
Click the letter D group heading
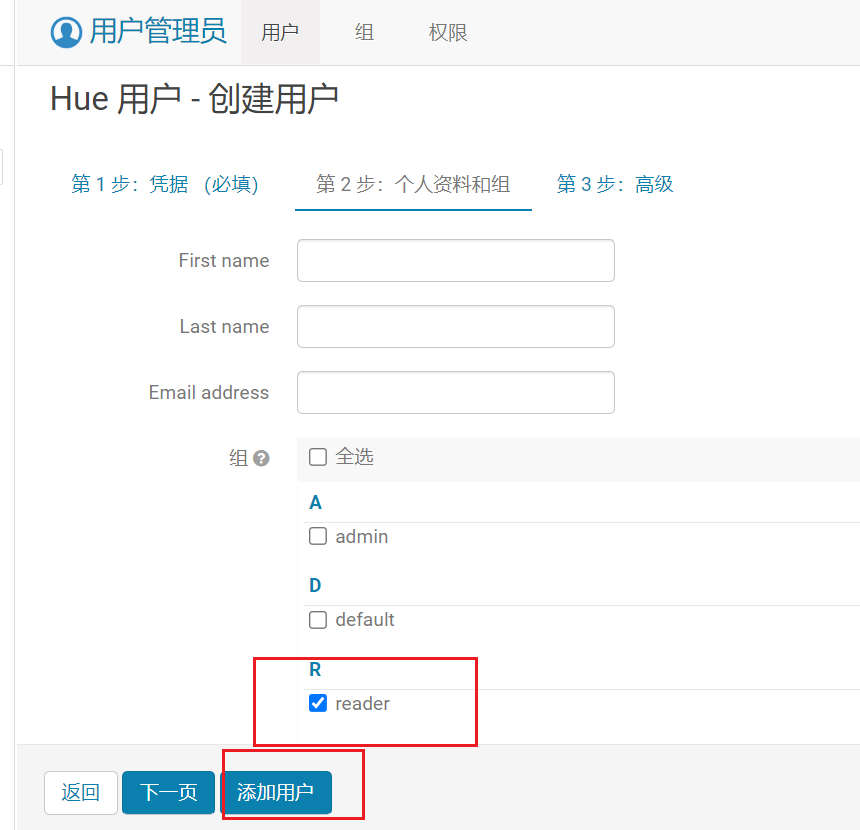[315, 586]
